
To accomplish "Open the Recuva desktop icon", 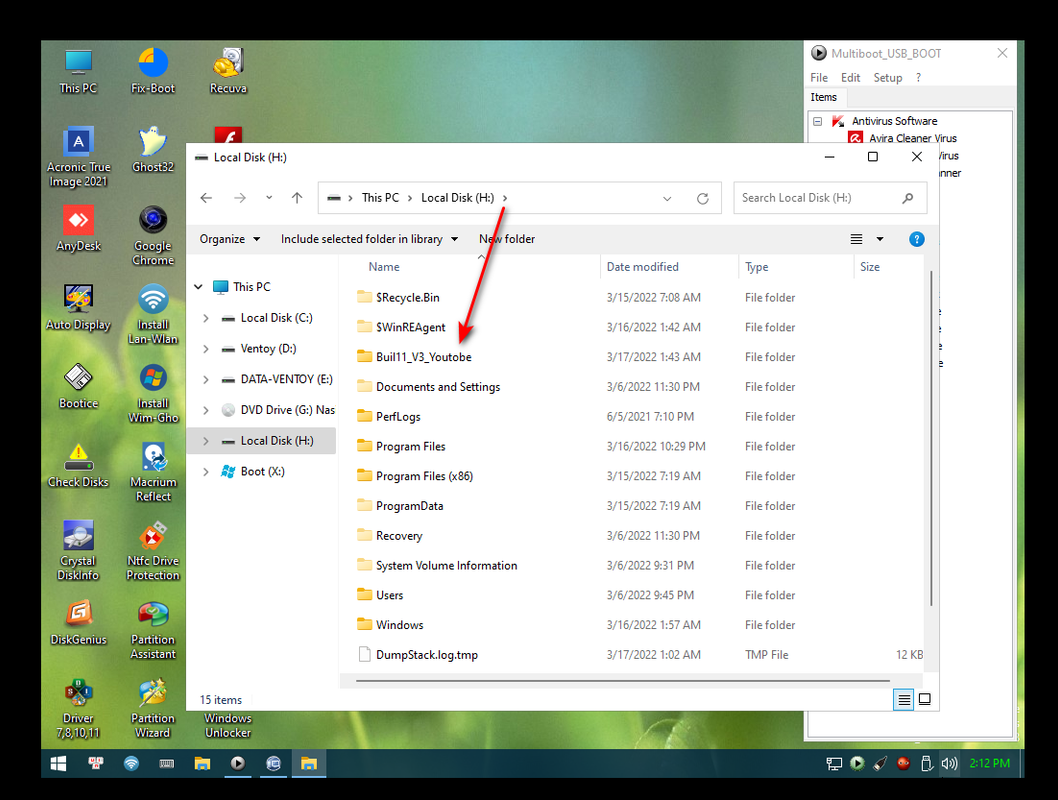I will 228,72.
